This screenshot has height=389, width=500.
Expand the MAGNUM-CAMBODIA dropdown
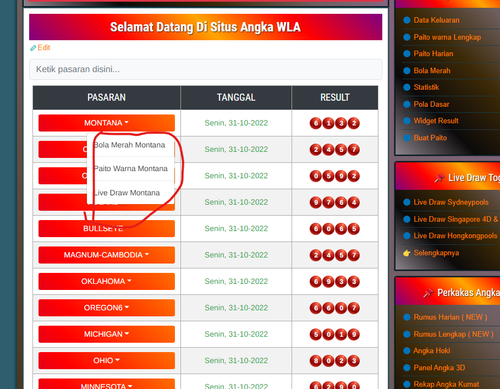106,255
